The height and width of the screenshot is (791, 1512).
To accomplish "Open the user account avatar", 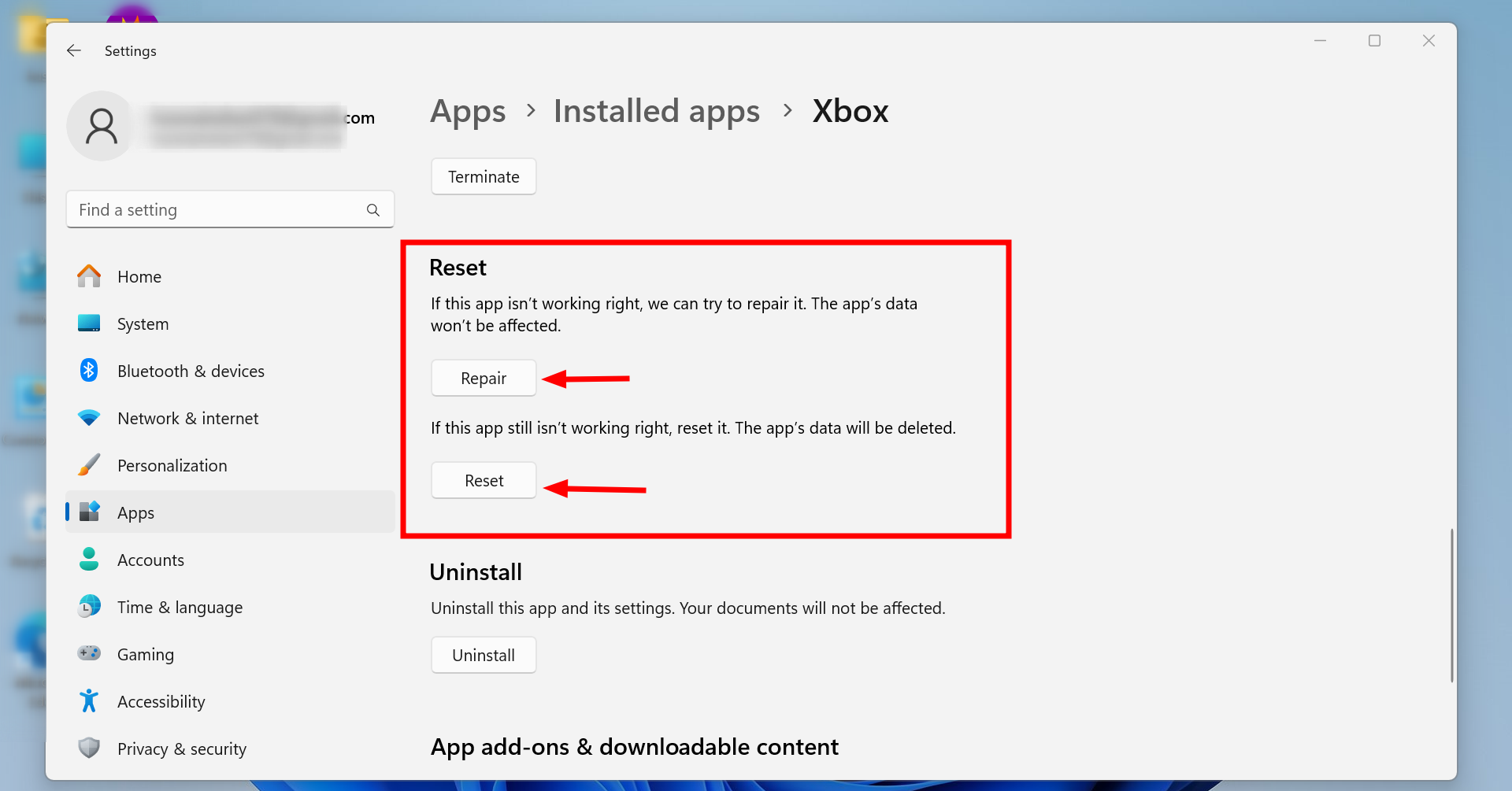I will coord(101,126).
